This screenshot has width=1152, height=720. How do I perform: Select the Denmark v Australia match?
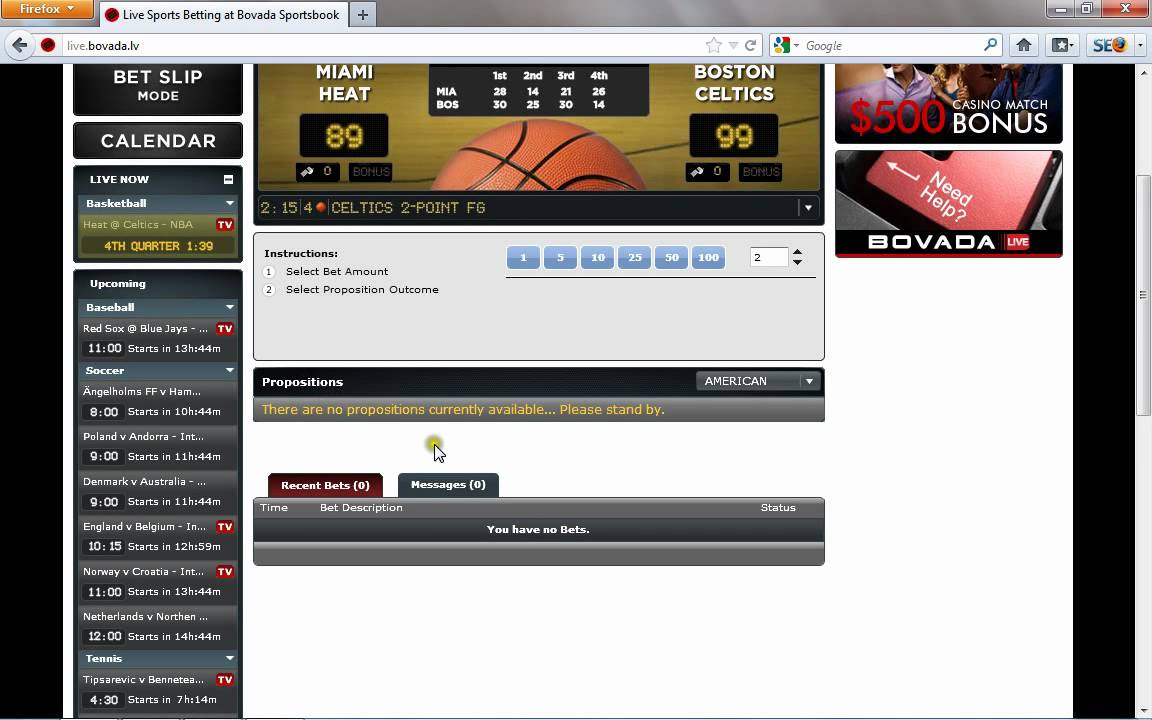point(158,492)
